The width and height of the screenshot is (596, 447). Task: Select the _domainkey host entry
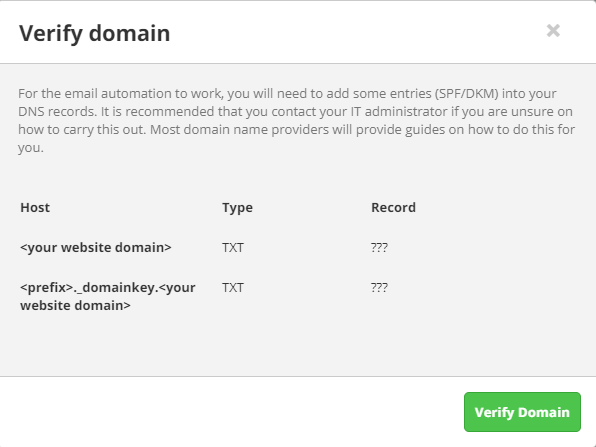coord(108,296)
